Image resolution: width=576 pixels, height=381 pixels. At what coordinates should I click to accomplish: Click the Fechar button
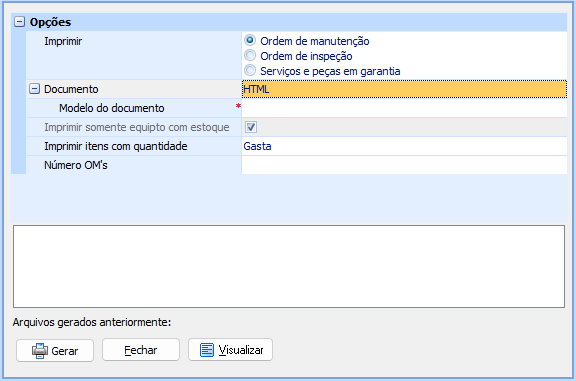click(x=141, y=350)
